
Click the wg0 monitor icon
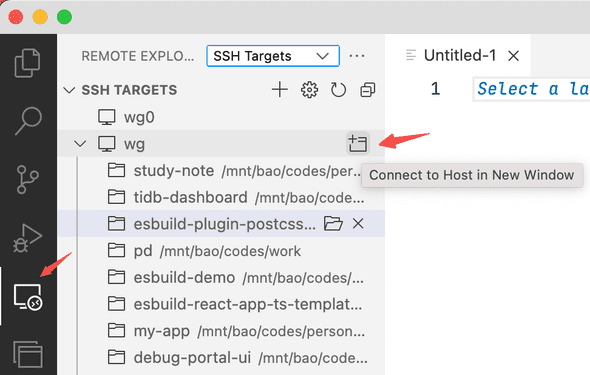coord(107,117)
